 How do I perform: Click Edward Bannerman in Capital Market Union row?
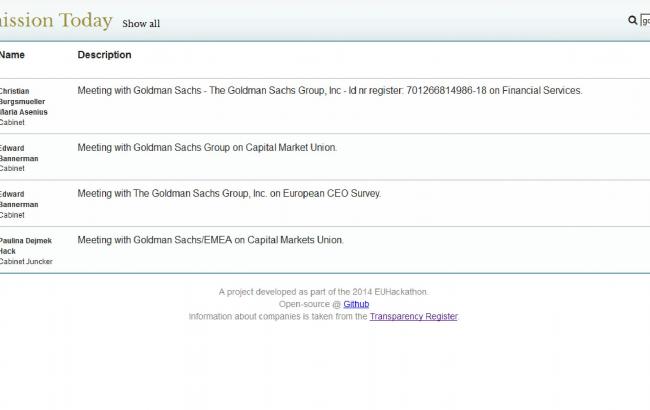pos(20,153)
